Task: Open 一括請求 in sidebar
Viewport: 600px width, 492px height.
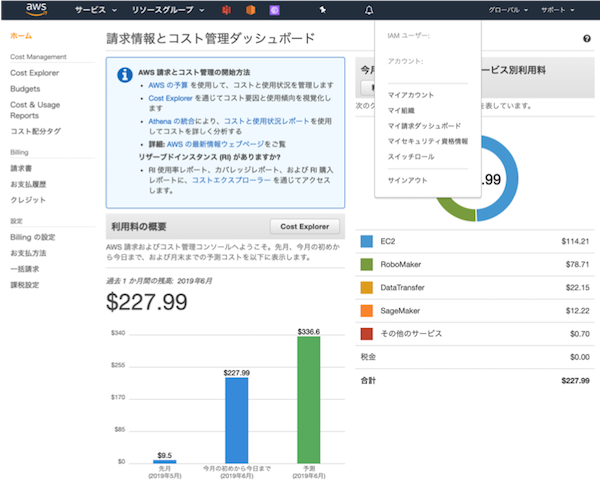Action: (x=24, y=269)
